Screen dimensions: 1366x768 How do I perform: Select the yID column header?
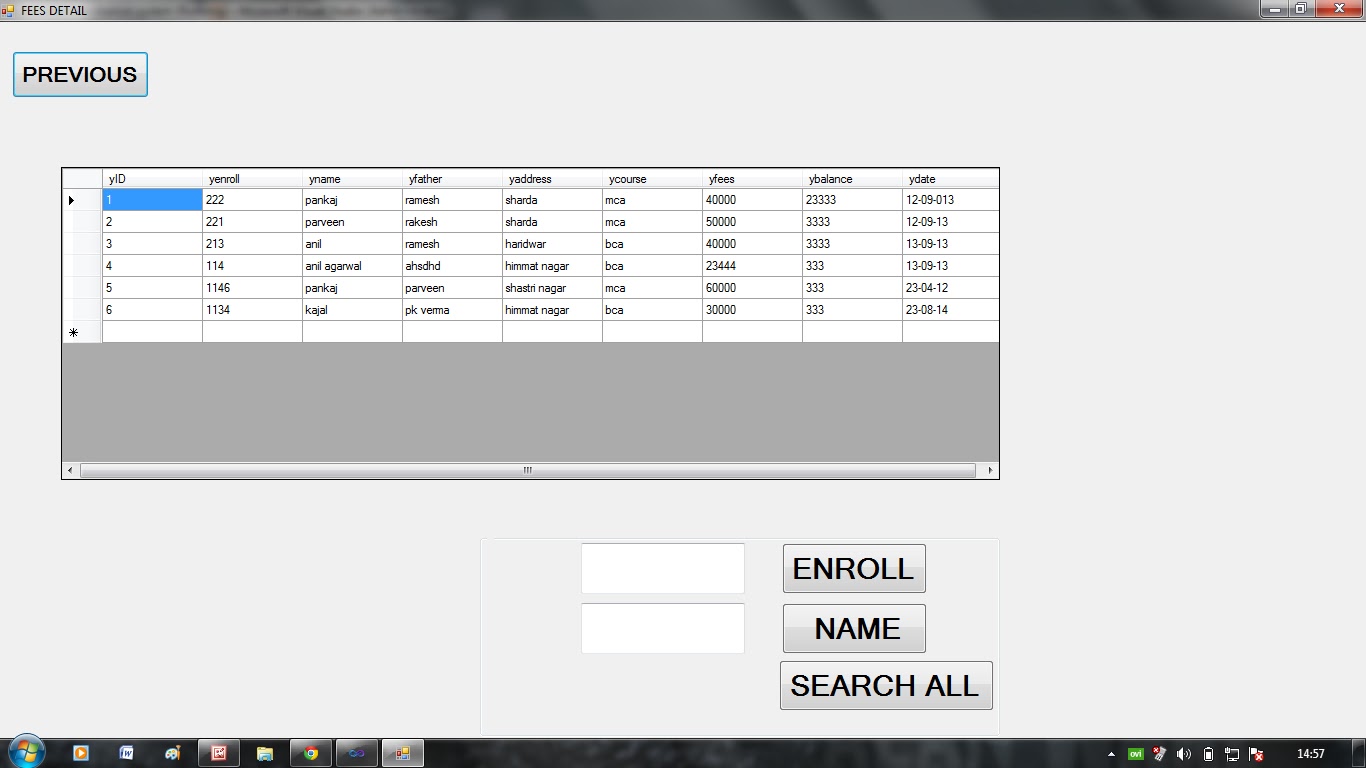[x=151, y=179]
